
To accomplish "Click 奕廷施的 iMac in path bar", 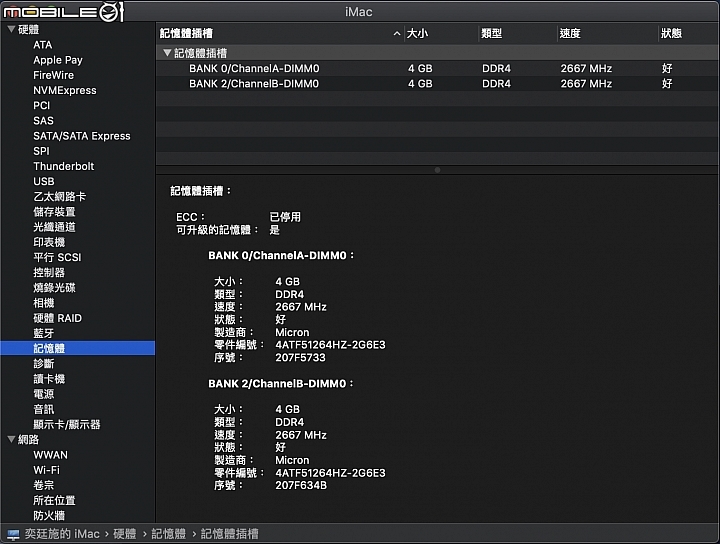I will pos(62,534).
